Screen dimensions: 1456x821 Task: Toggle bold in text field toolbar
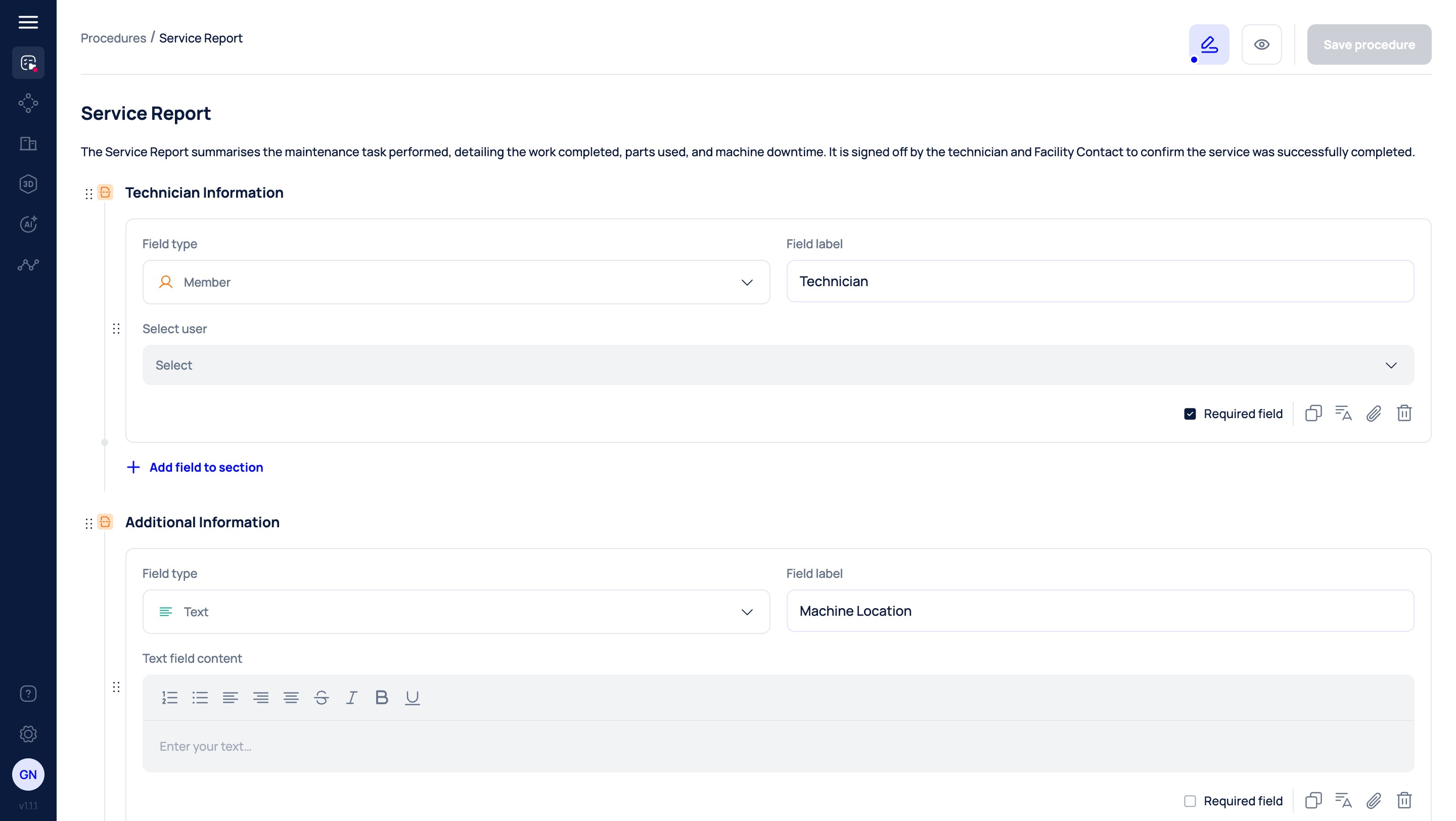(x=382, y=698)
